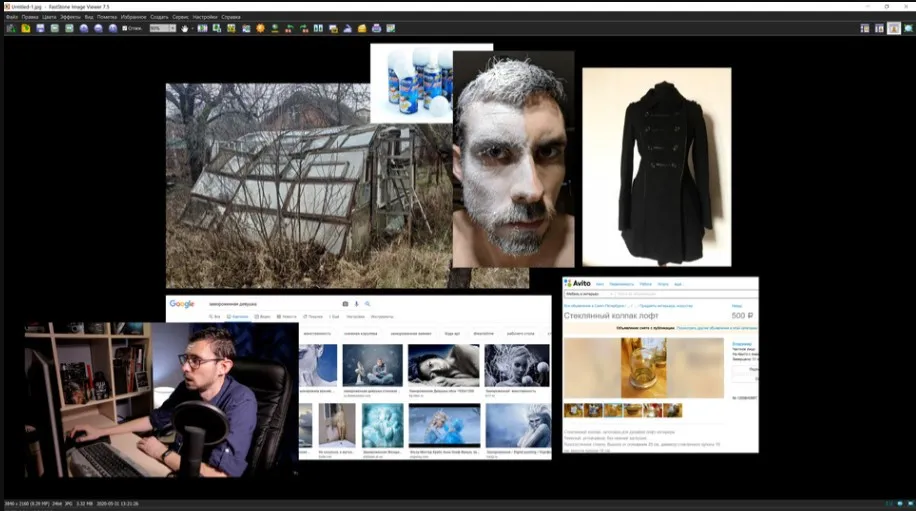
Task: Expand the arrow beside hand tool
Action: [192, 28]
